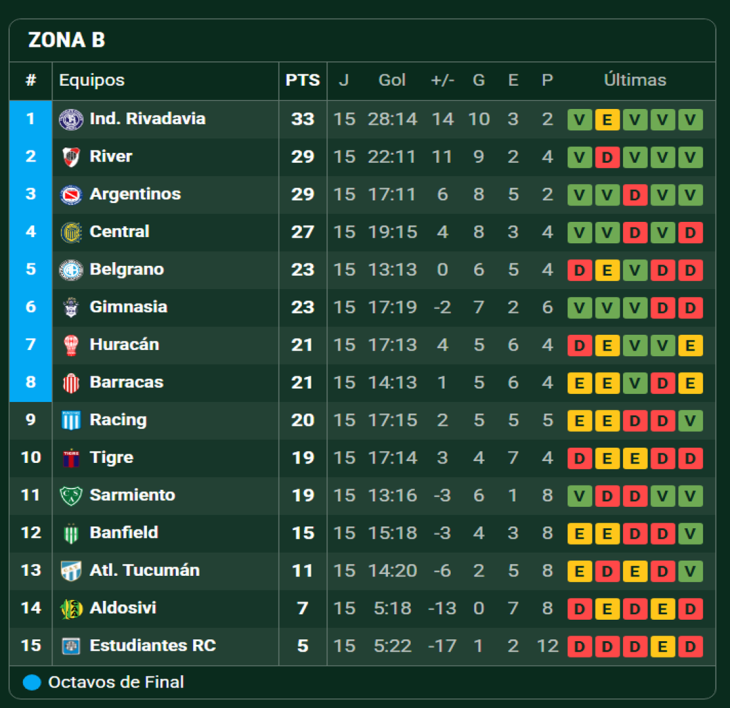The width and height of the screenshot is (730, 708).
Task: Open the Sarmiento team link
Action: click(132, 495)
